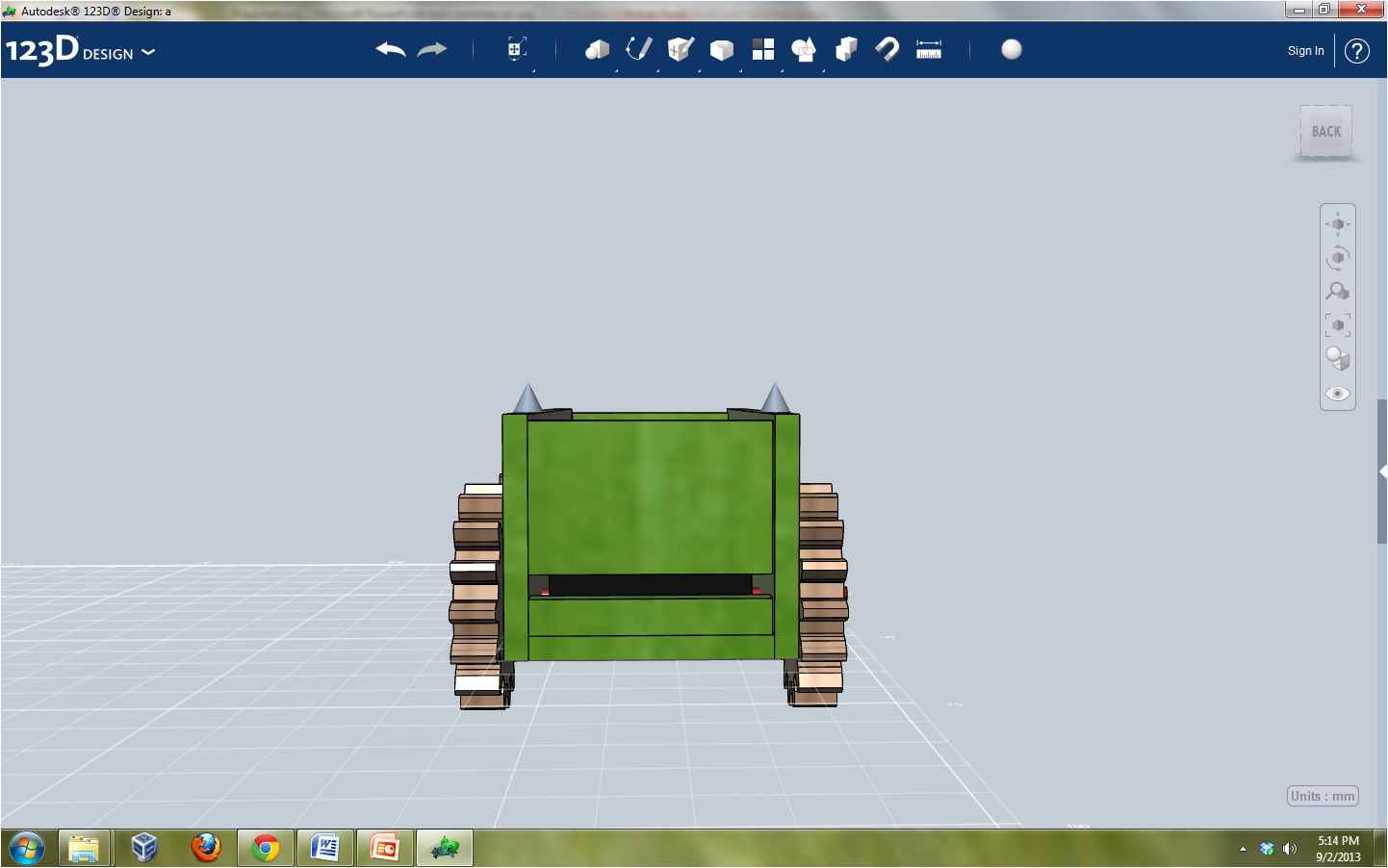Open the clock showing 5:14 PM

tap(1338, 849)
